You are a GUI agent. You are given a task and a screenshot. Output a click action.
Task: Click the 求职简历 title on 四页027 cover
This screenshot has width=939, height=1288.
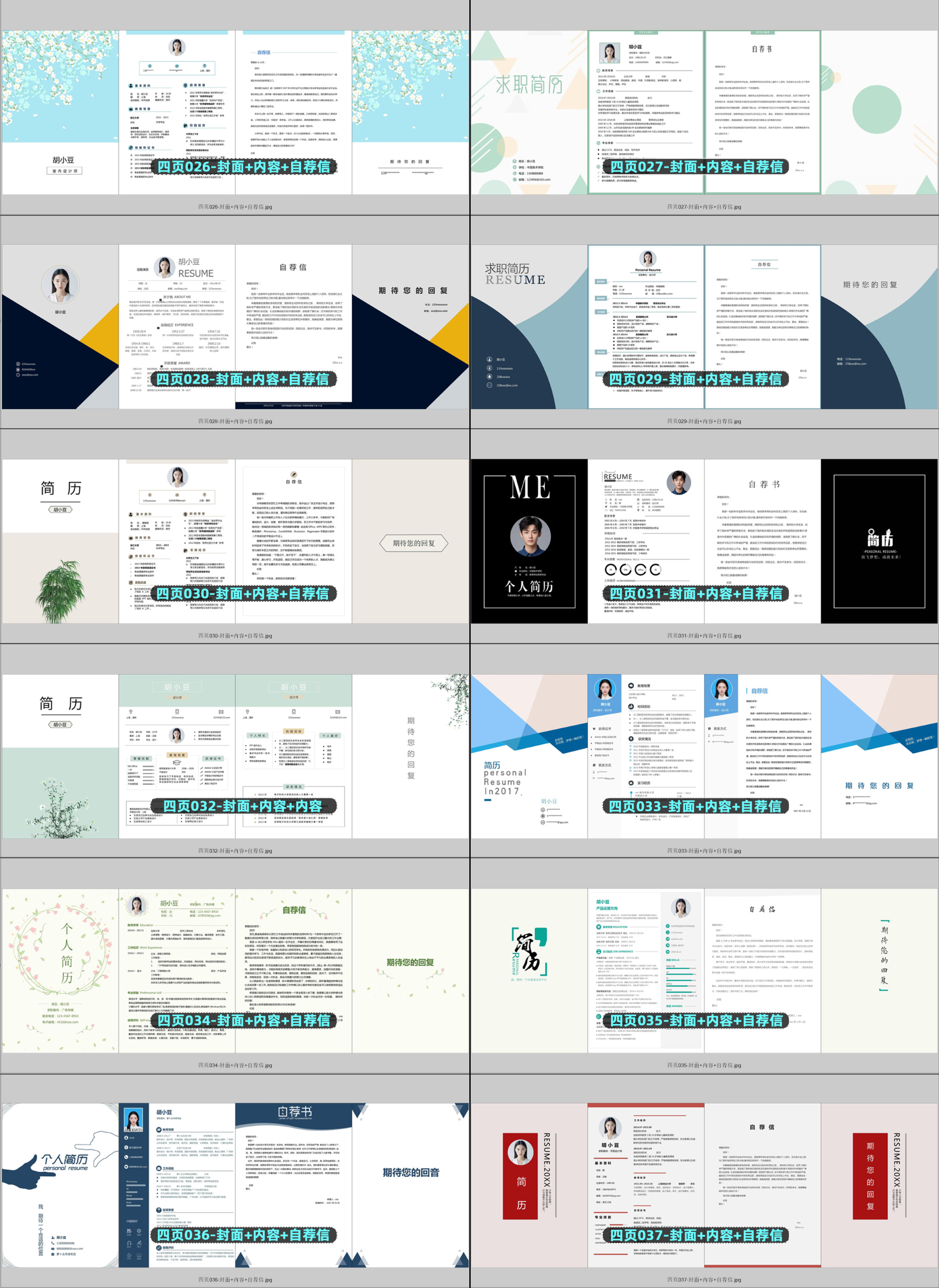tap(529, 86)
